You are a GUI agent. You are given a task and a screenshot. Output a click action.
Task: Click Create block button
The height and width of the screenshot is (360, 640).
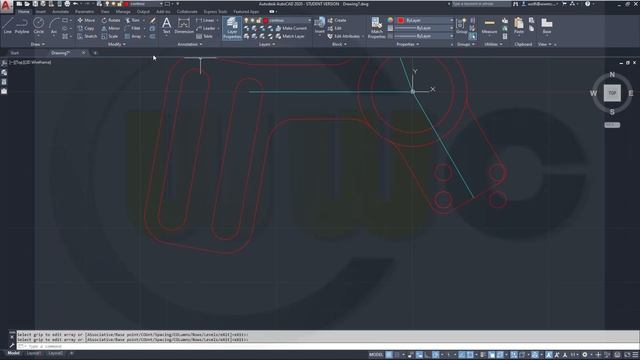(x=337, y=20)
